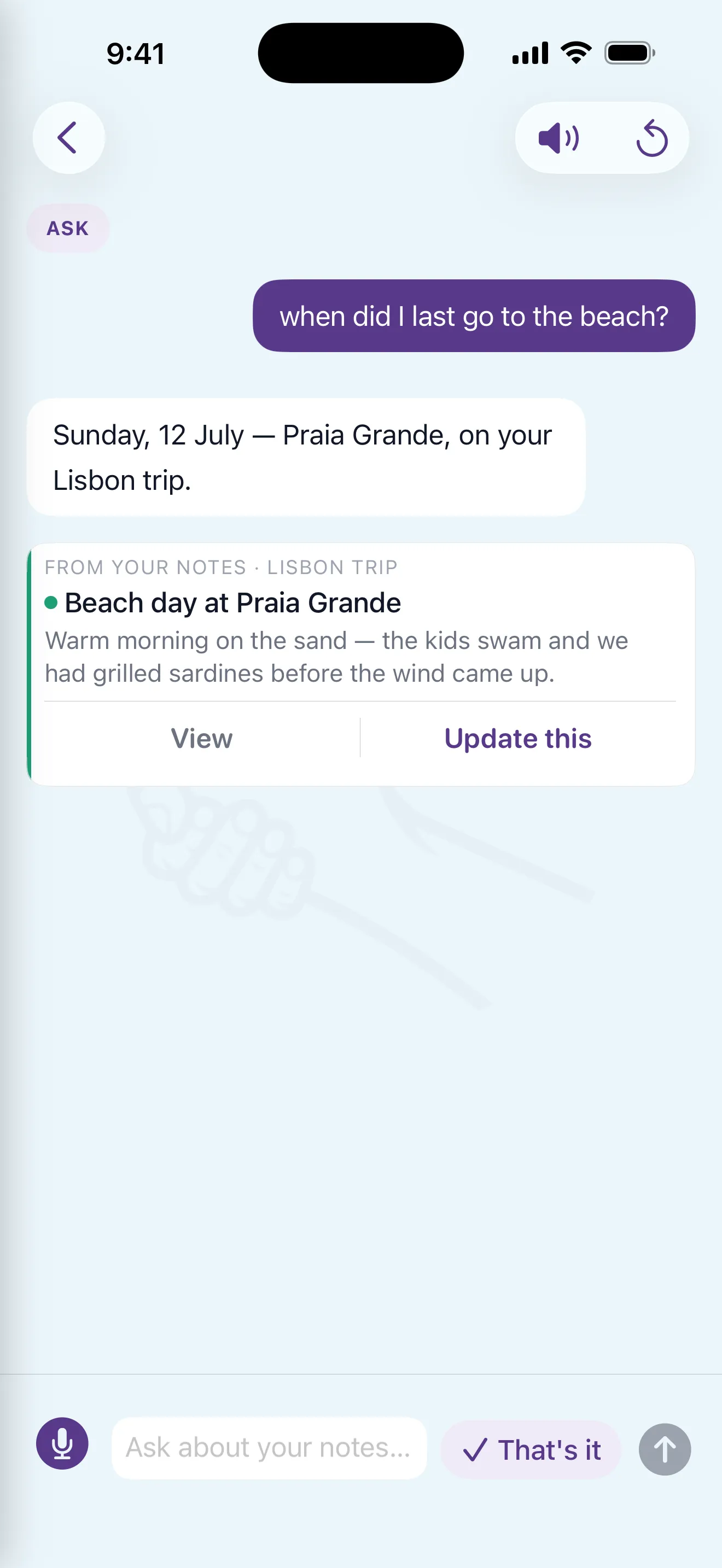The image size is (722, 1568).
Task: Tap the 9:41 clock in status bar
Action: point(136,54)
